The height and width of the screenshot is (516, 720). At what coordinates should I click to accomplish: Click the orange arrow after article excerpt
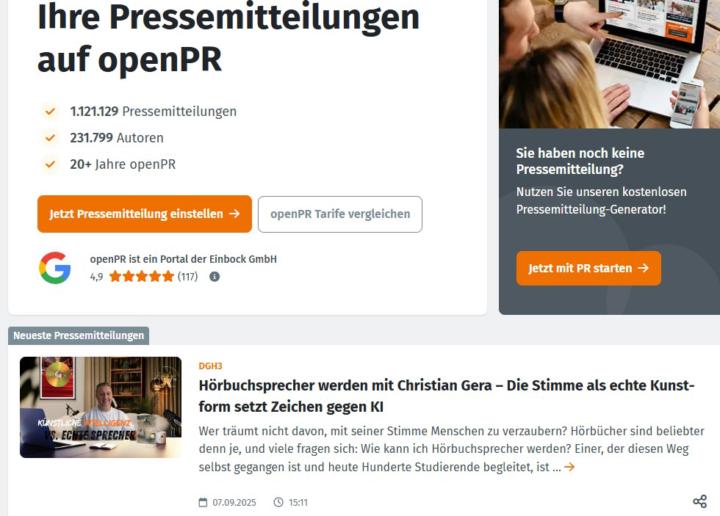pyautogui.click(x=569, y=467)
